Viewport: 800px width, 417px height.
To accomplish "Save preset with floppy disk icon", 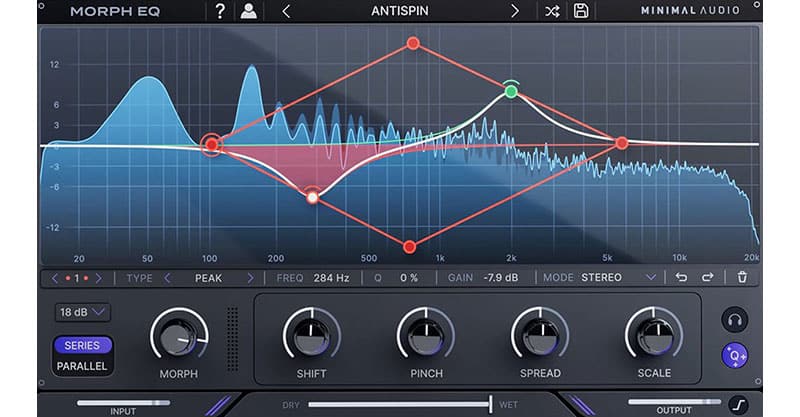I will tap(581, 11).
